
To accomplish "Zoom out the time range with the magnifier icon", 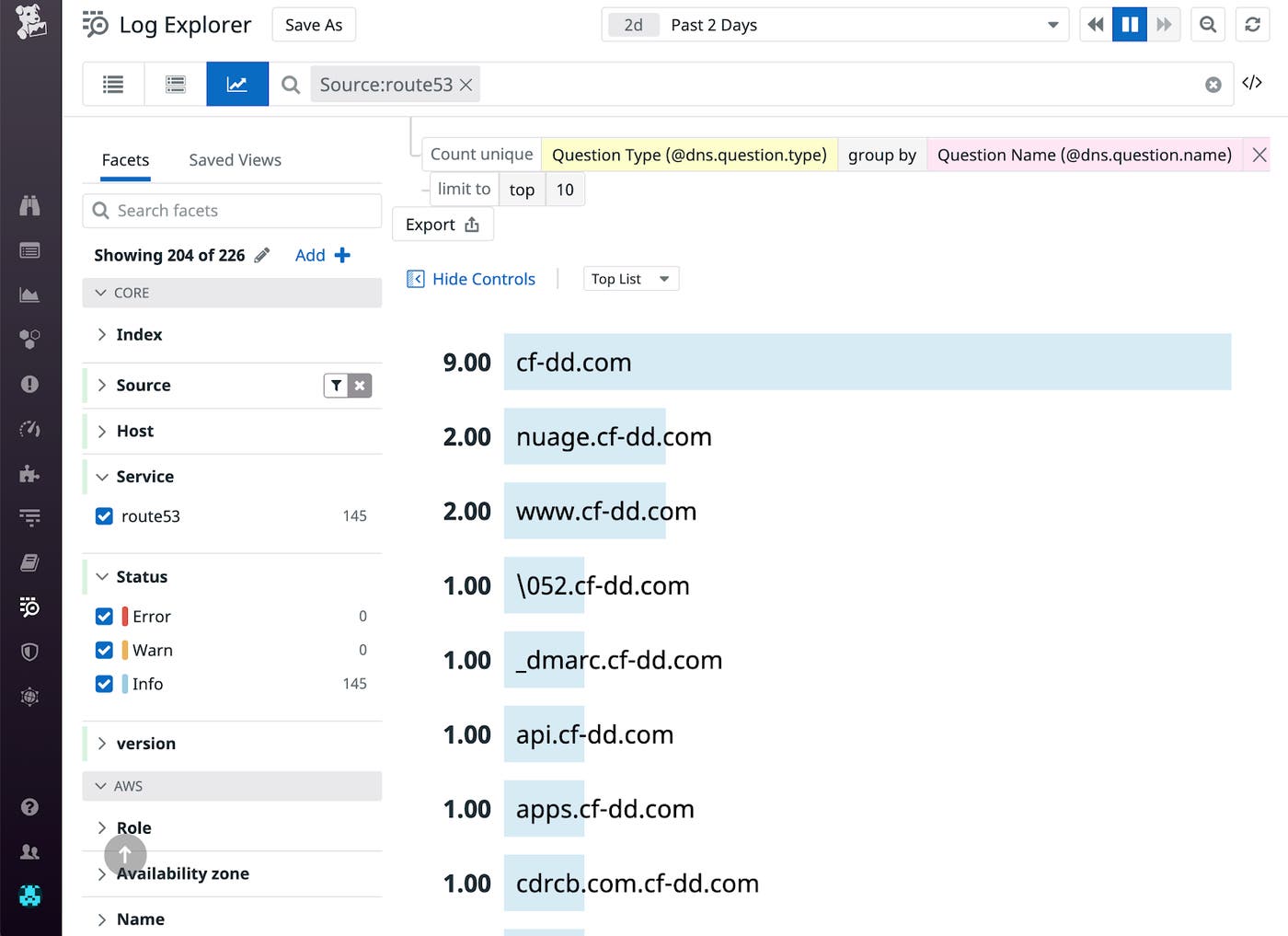I will pos(1208,25).
